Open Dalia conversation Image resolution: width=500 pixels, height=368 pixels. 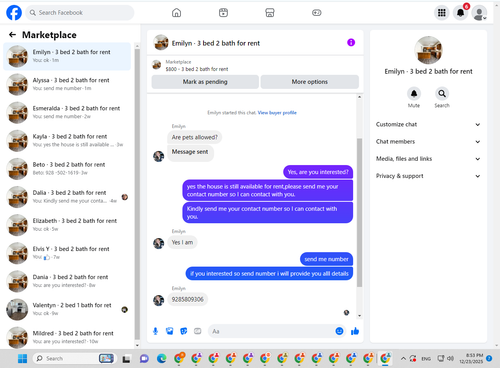coord(67,197)
